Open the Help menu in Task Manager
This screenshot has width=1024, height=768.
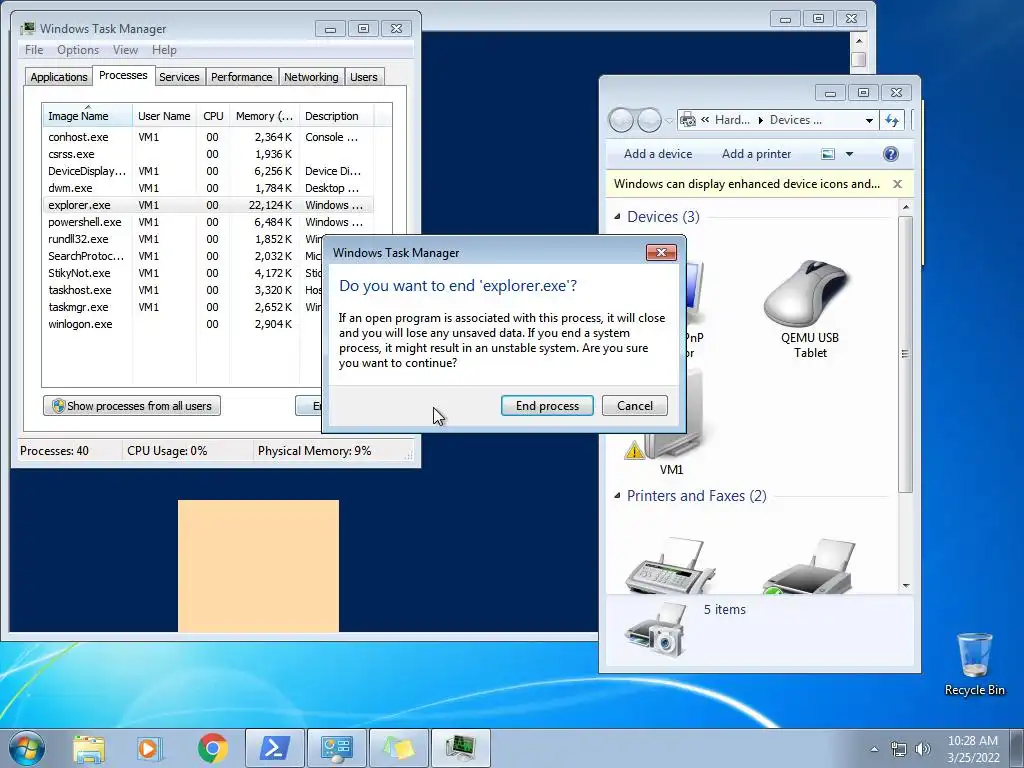164,50
